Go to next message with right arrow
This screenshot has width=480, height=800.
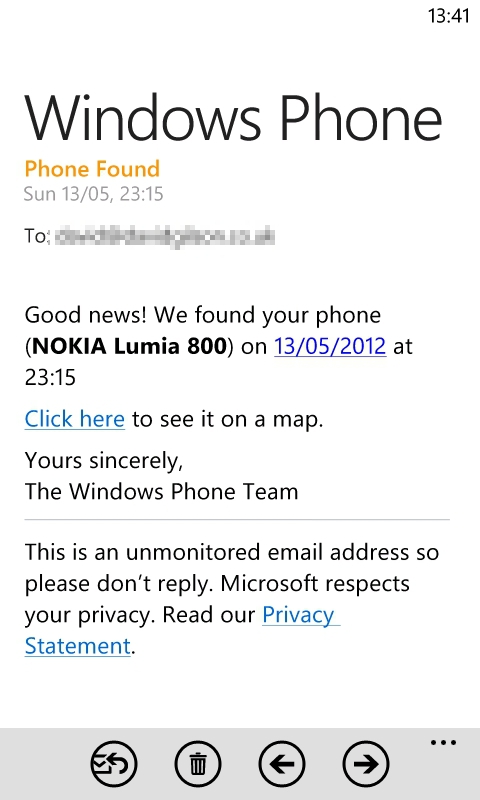[x=366, y=763]
